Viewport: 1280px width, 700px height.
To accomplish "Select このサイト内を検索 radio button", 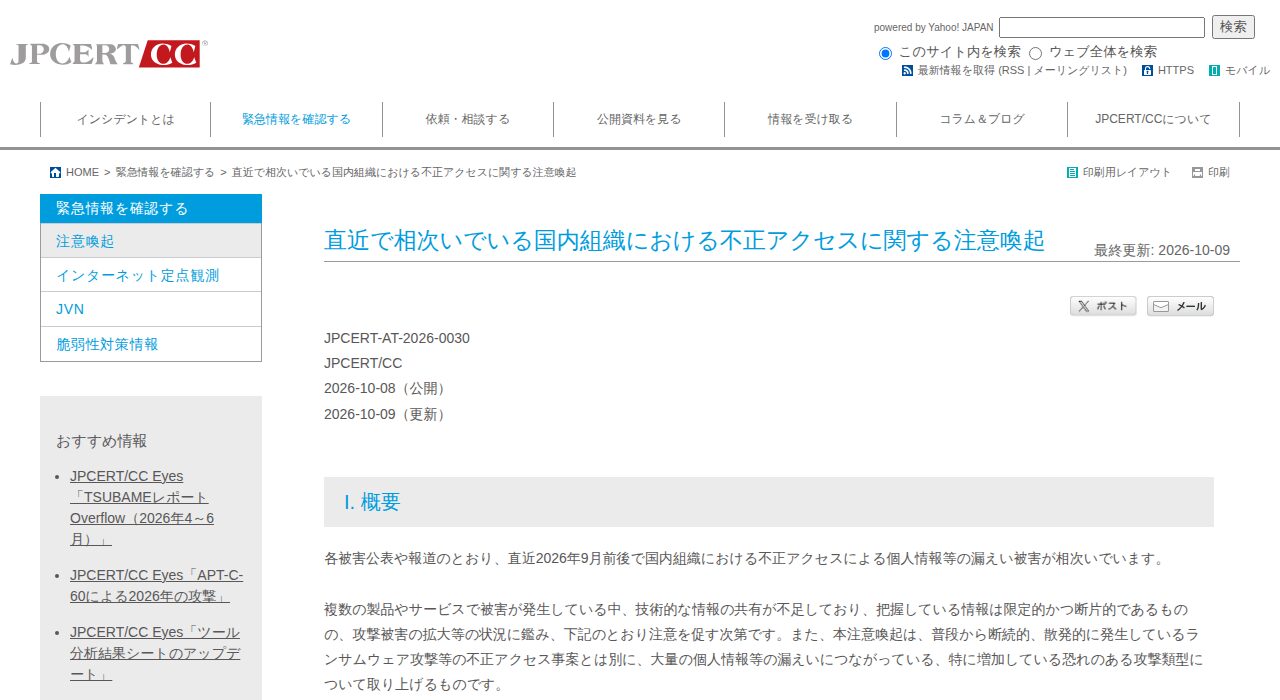I will (885, 53).
